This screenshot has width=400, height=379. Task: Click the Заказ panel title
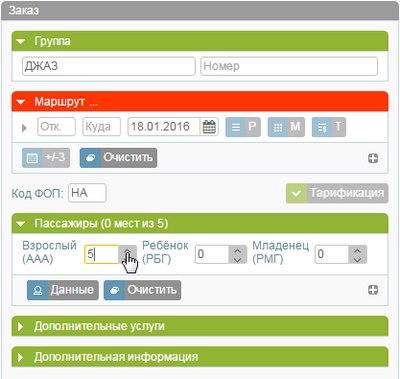24,11
